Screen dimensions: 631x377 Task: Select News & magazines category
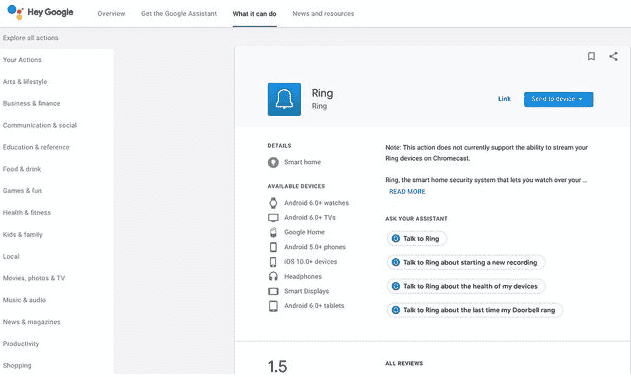[x=31, y=322]
